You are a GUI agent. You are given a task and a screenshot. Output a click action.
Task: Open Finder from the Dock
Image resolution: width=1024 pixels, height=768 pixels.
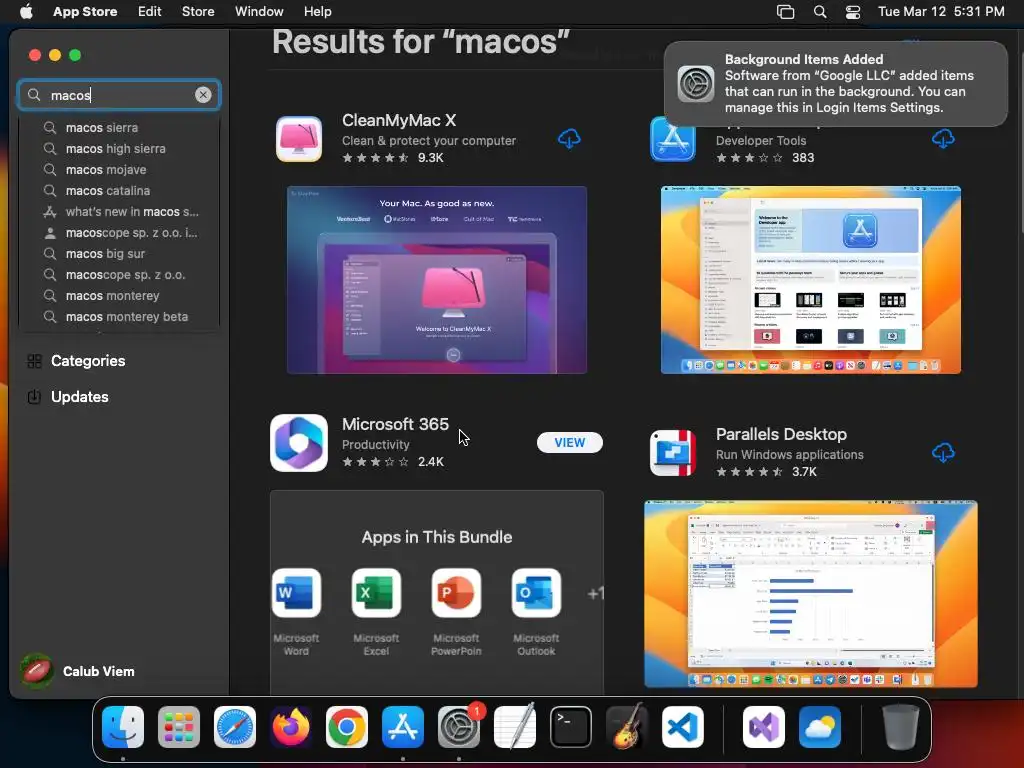coord(123,727)
